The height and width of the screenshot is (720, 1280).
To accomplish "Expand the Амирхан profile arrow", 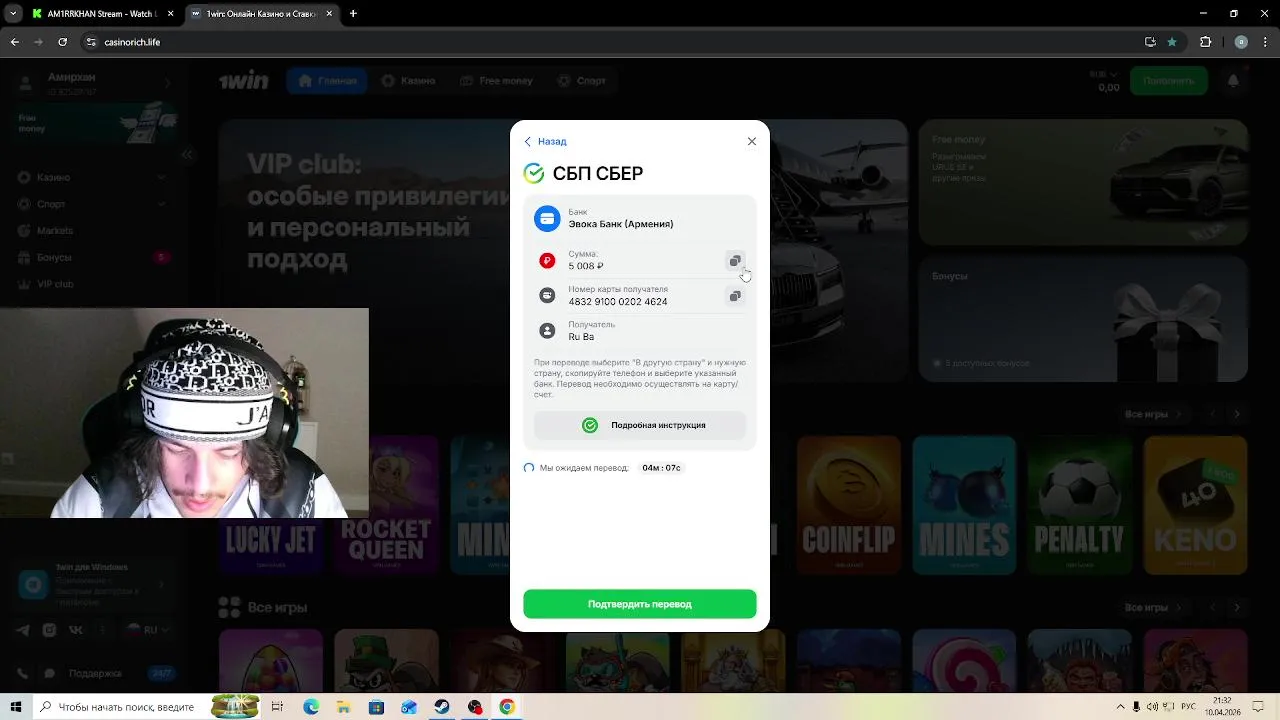I will coord(167,83).
